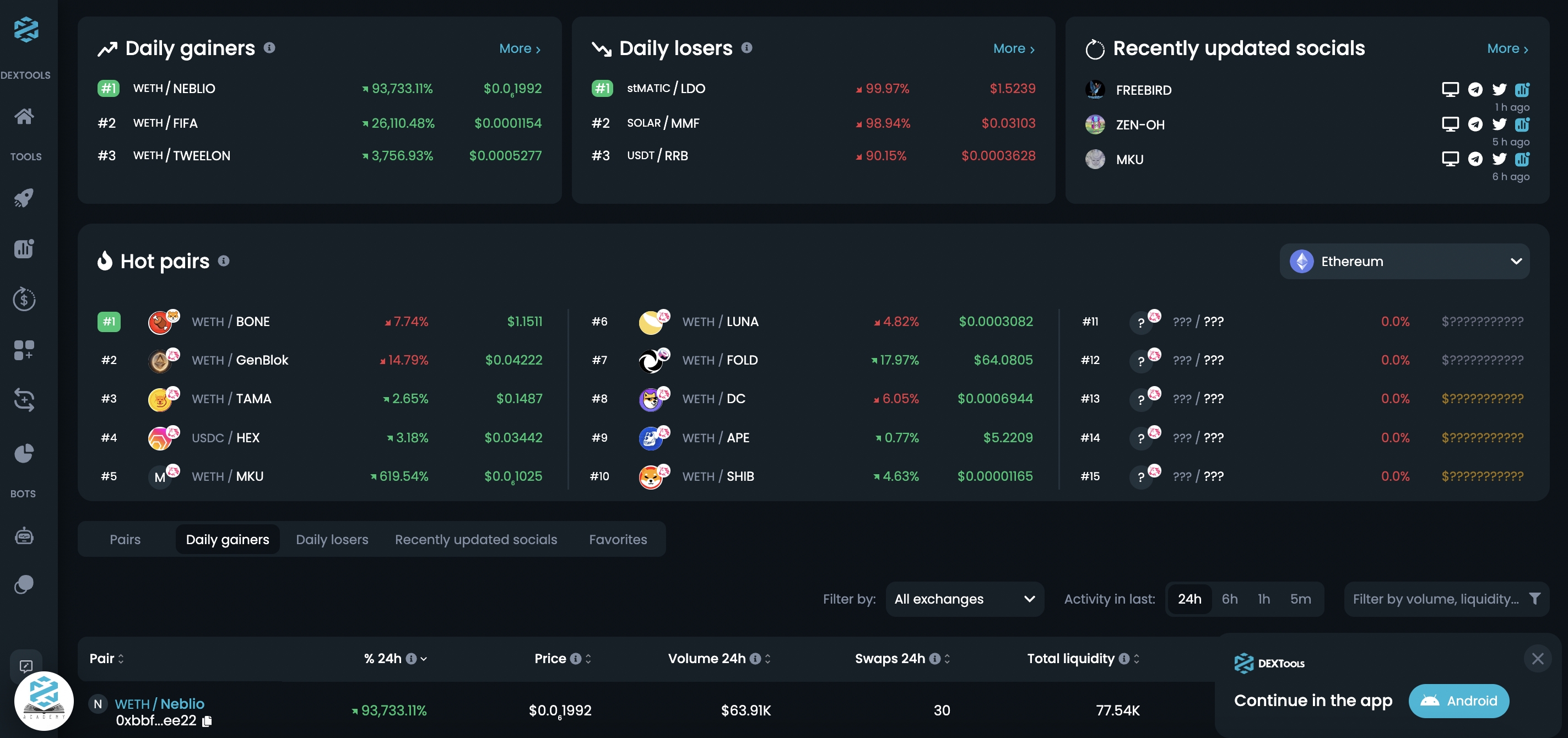Switch to the Favorites tab
The width and height of the screenshot is (1568, 738).
(618, 540)
